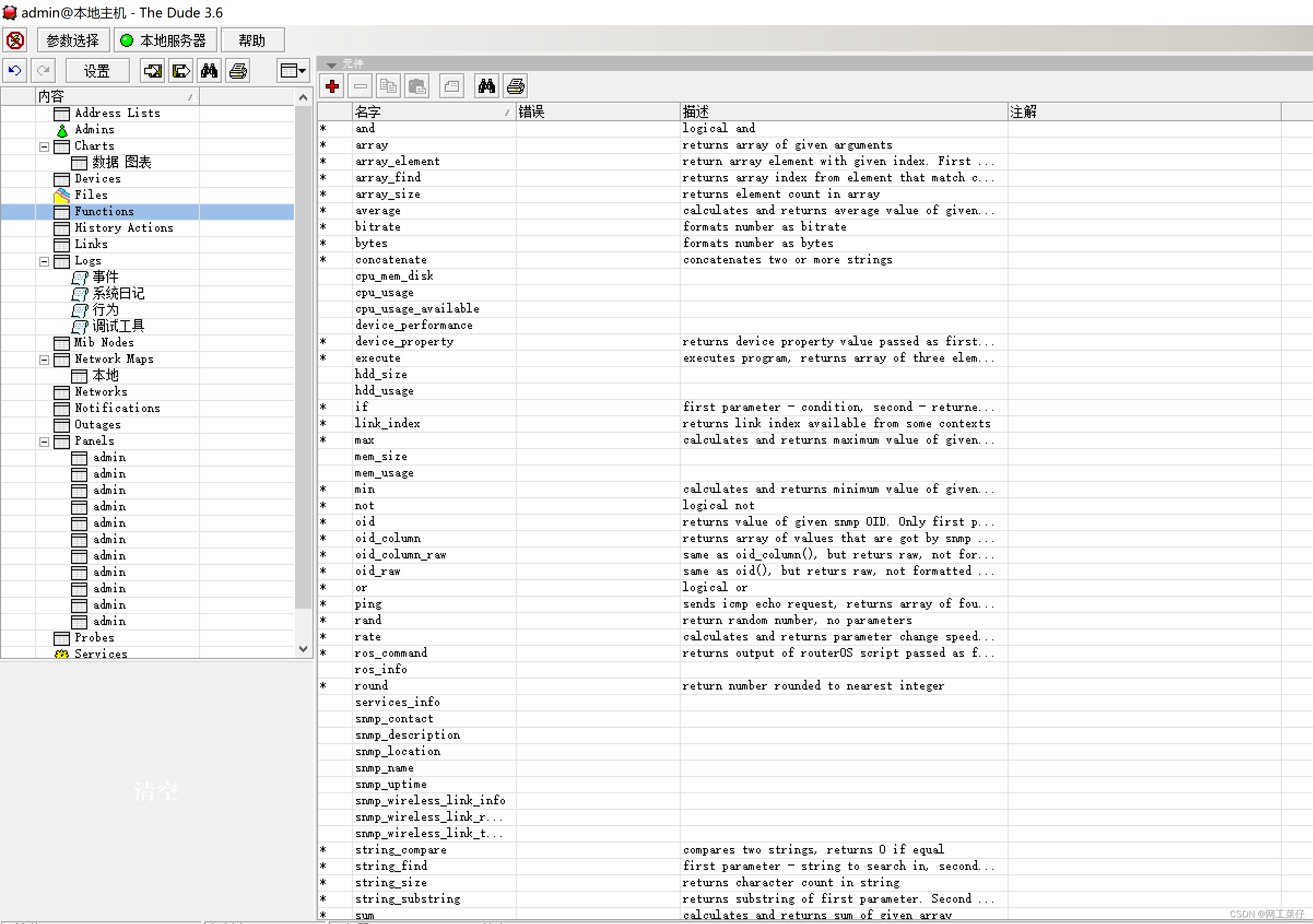Click the undo arrow icon
The height and width of the screenshot is (924, 1313).
pos(15,71)
